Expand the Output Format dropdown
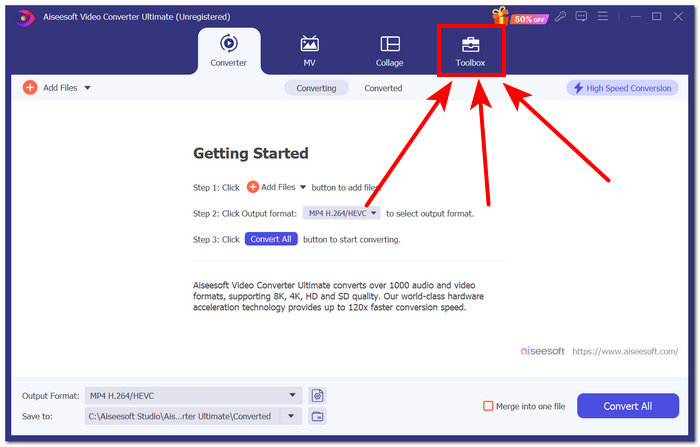The width and height of the screenshot is (700, 447). [293, 396]
